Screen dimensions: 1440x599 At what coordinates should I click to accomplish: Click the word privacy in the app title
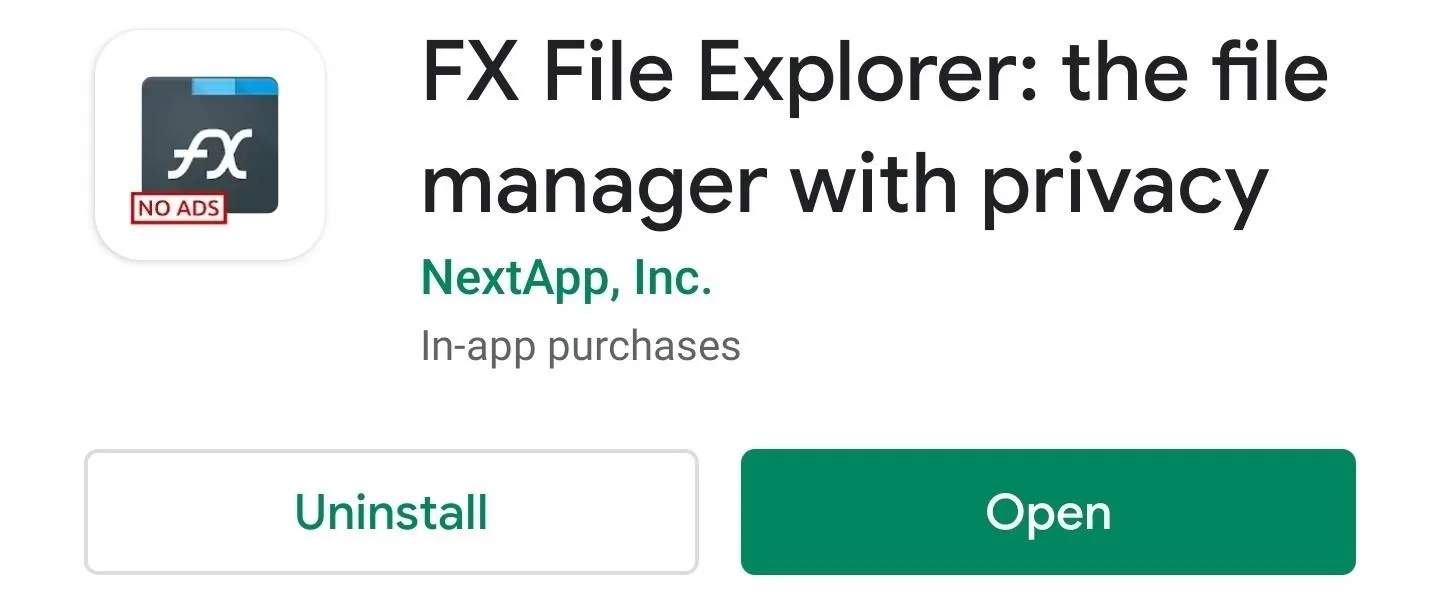tap(1124, 188)
